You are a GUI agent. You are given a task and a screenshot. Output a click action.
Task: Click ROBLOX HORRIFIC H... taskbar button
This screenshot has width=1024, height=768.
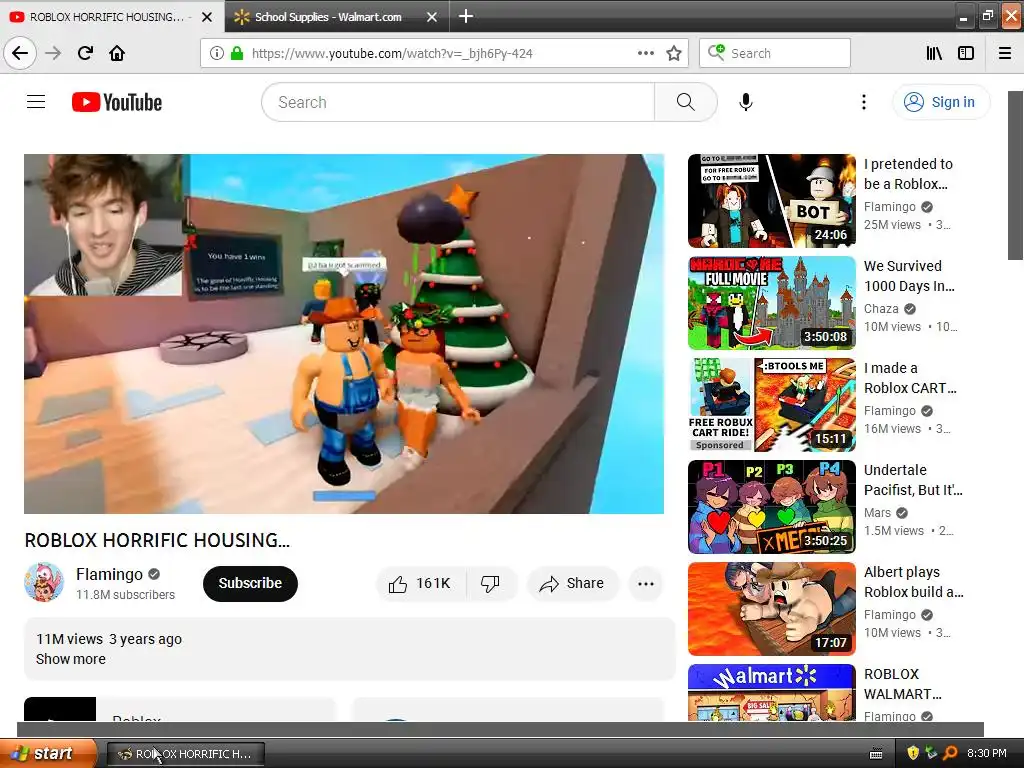coord(186,754)
